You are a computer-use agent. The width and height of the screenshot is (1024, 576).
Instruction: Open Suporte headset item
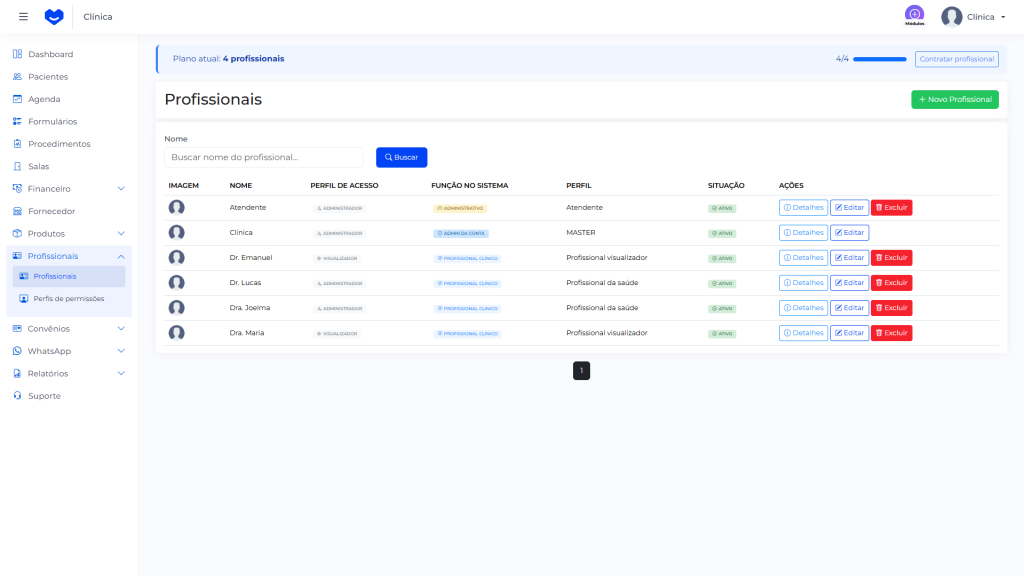point(44,396)
